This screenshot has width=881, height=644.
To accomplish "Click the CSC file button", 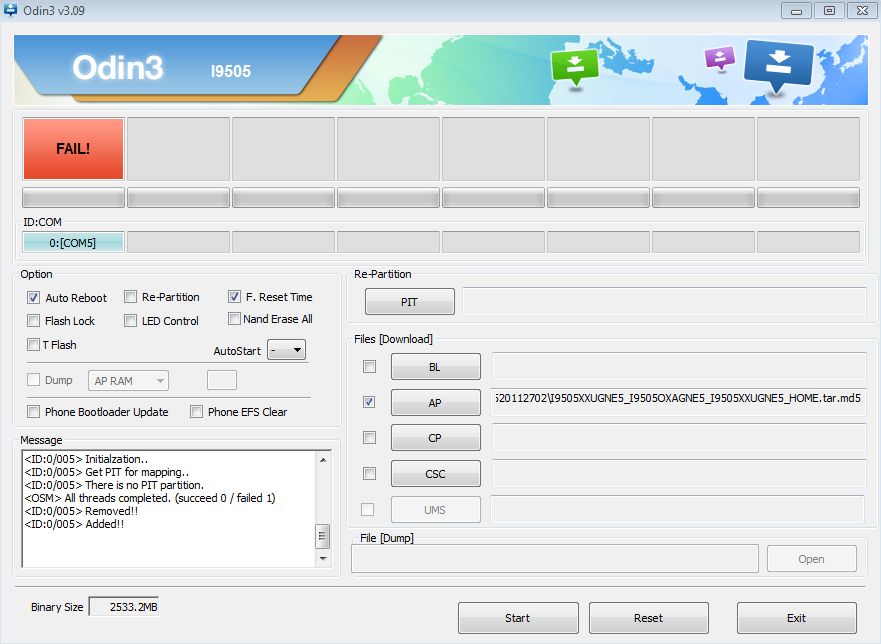I will point(435,474).
